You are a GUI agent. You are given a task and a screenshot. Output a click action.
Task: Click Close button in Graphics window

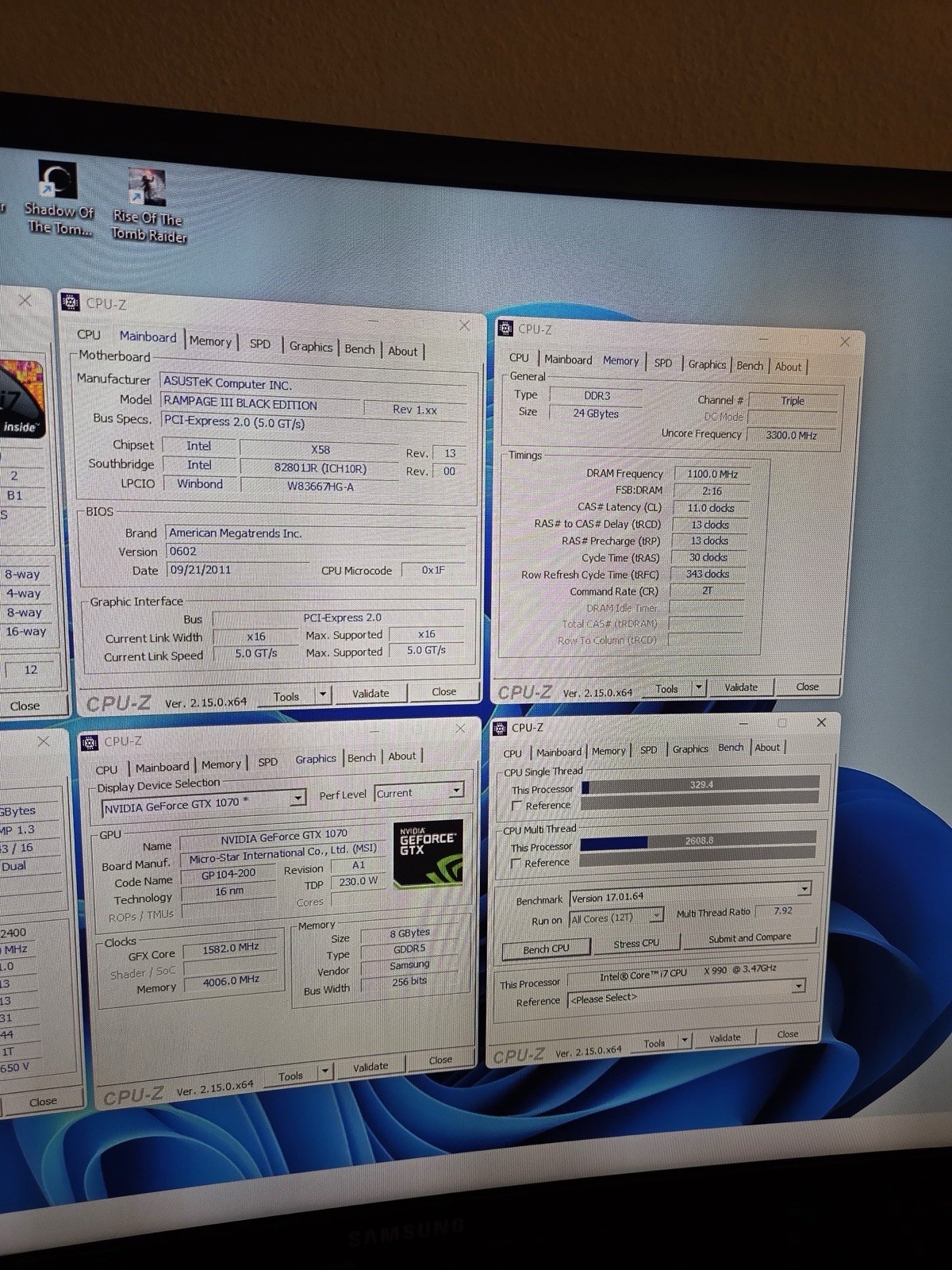pyautogui.click(x=440, y=1060)
